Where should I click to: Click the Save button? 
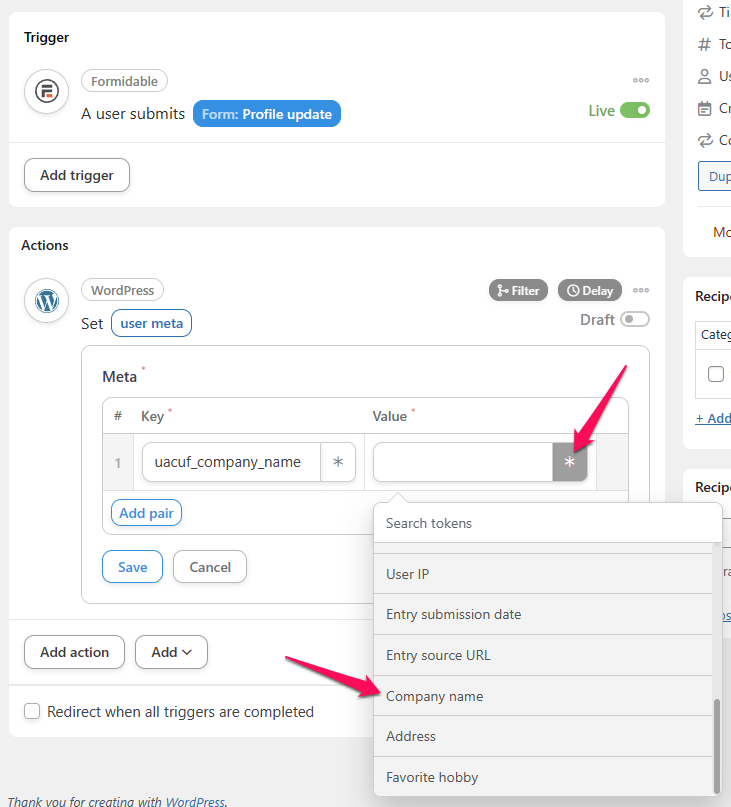[x=132, y=567]
